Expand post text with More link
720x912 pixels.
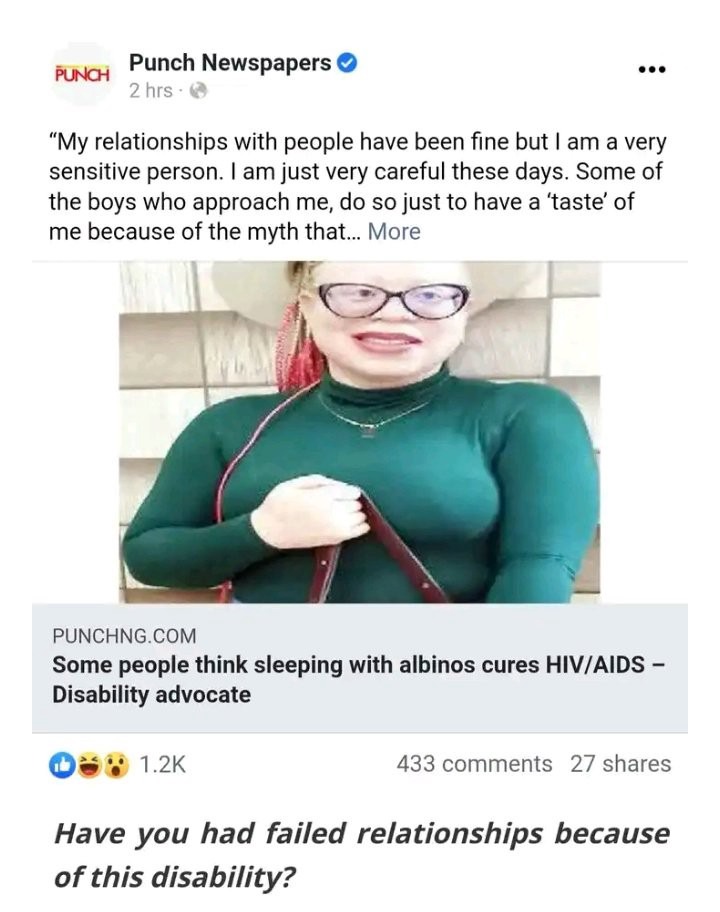point(394,231)
